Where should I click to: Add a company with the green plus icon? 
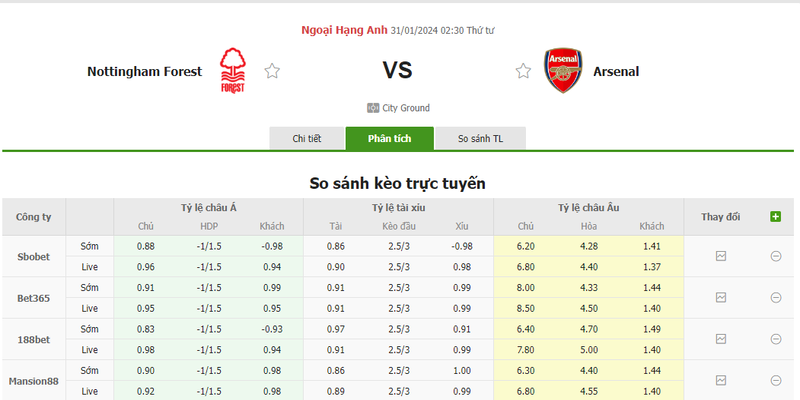(776, 217)
